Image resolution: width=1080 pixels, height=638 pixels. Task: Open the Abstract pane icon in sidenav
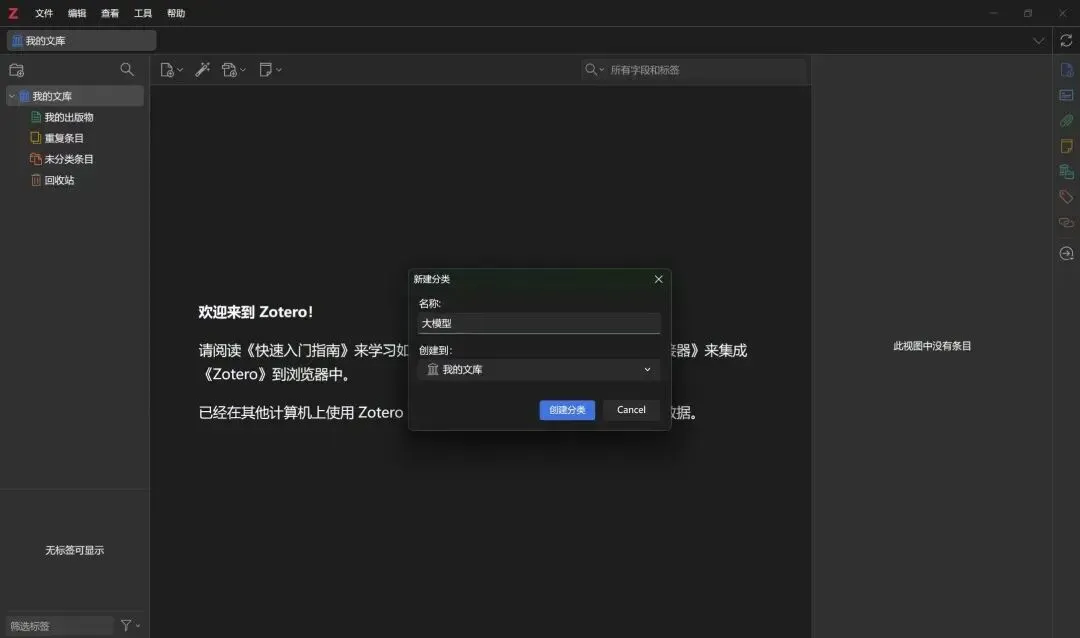(x=1066, y=95)
